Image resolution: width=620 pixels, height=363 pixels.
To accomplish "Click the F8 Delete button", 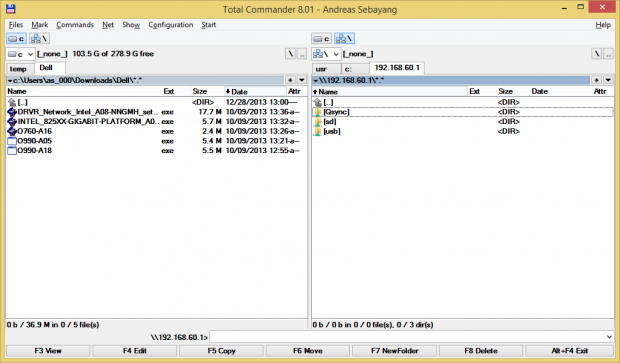I will pyautogui.click(x=481, y=351).
